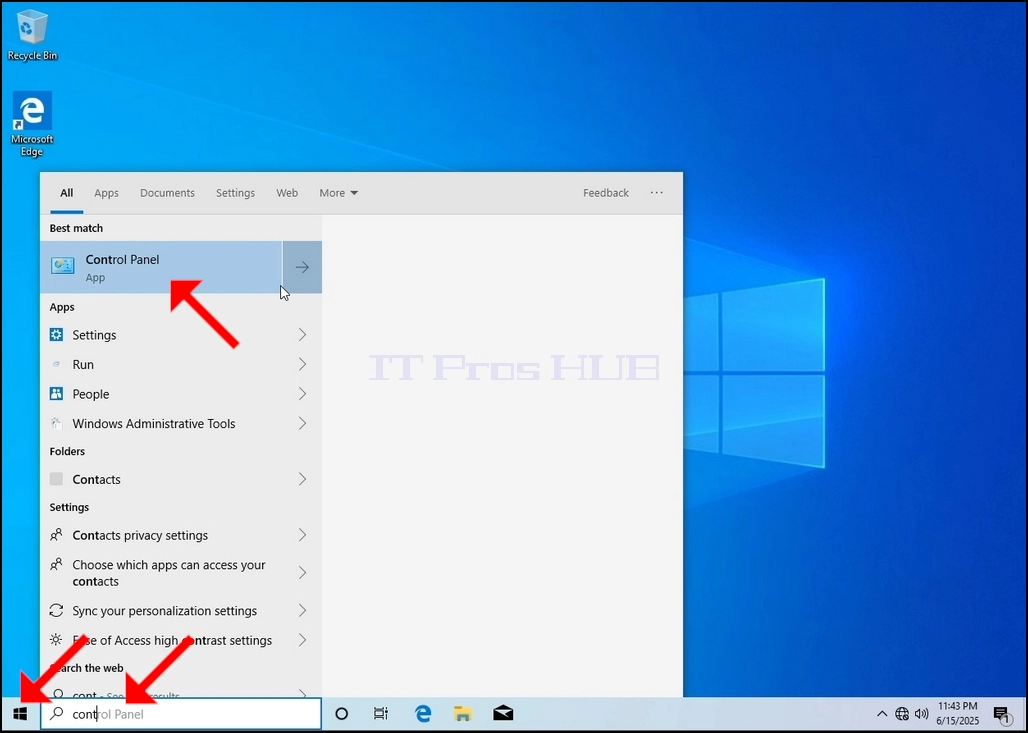Click inside the taskbar search box
The height and width of the screenshot is (733, 1028).
181,714
